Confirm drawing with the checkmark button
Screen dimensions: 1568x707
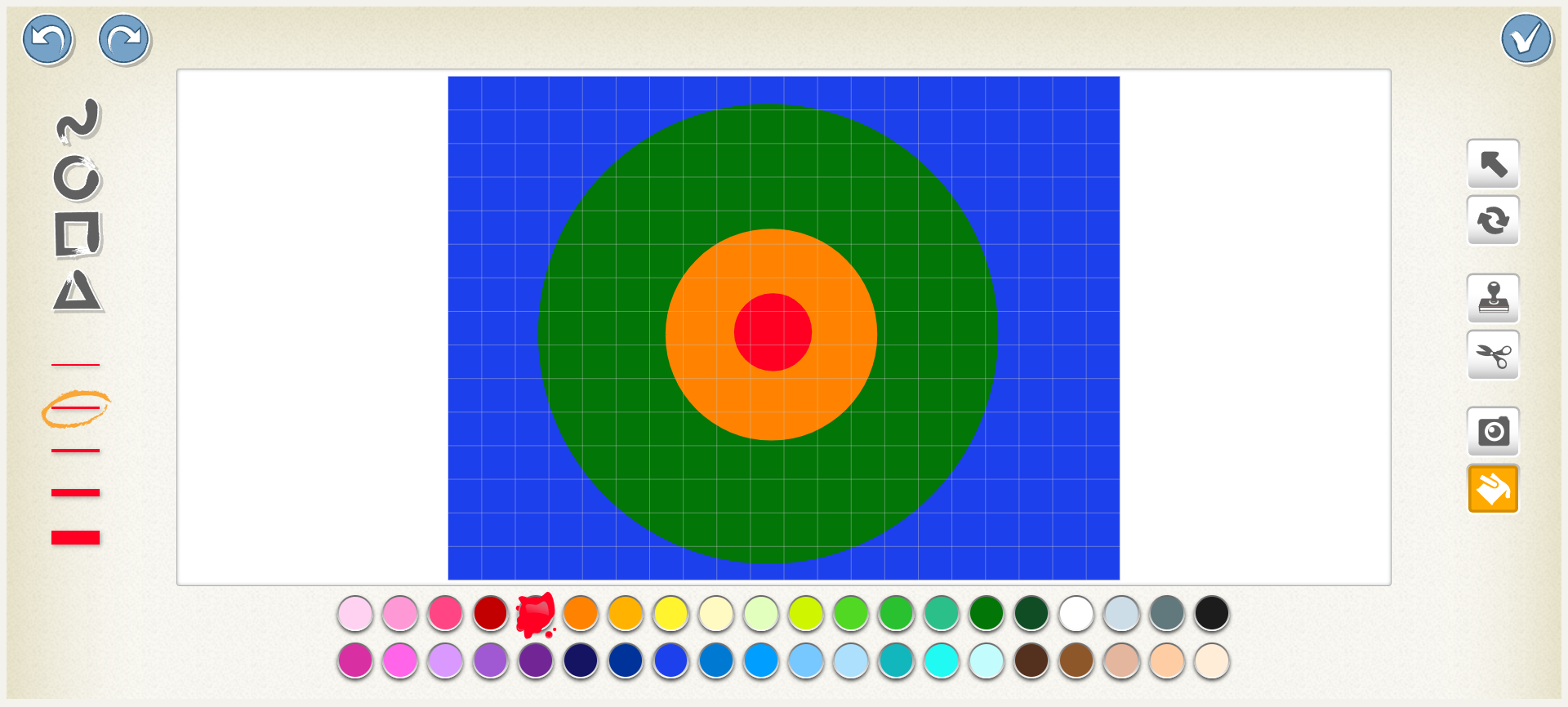[x=1526, y=39]
